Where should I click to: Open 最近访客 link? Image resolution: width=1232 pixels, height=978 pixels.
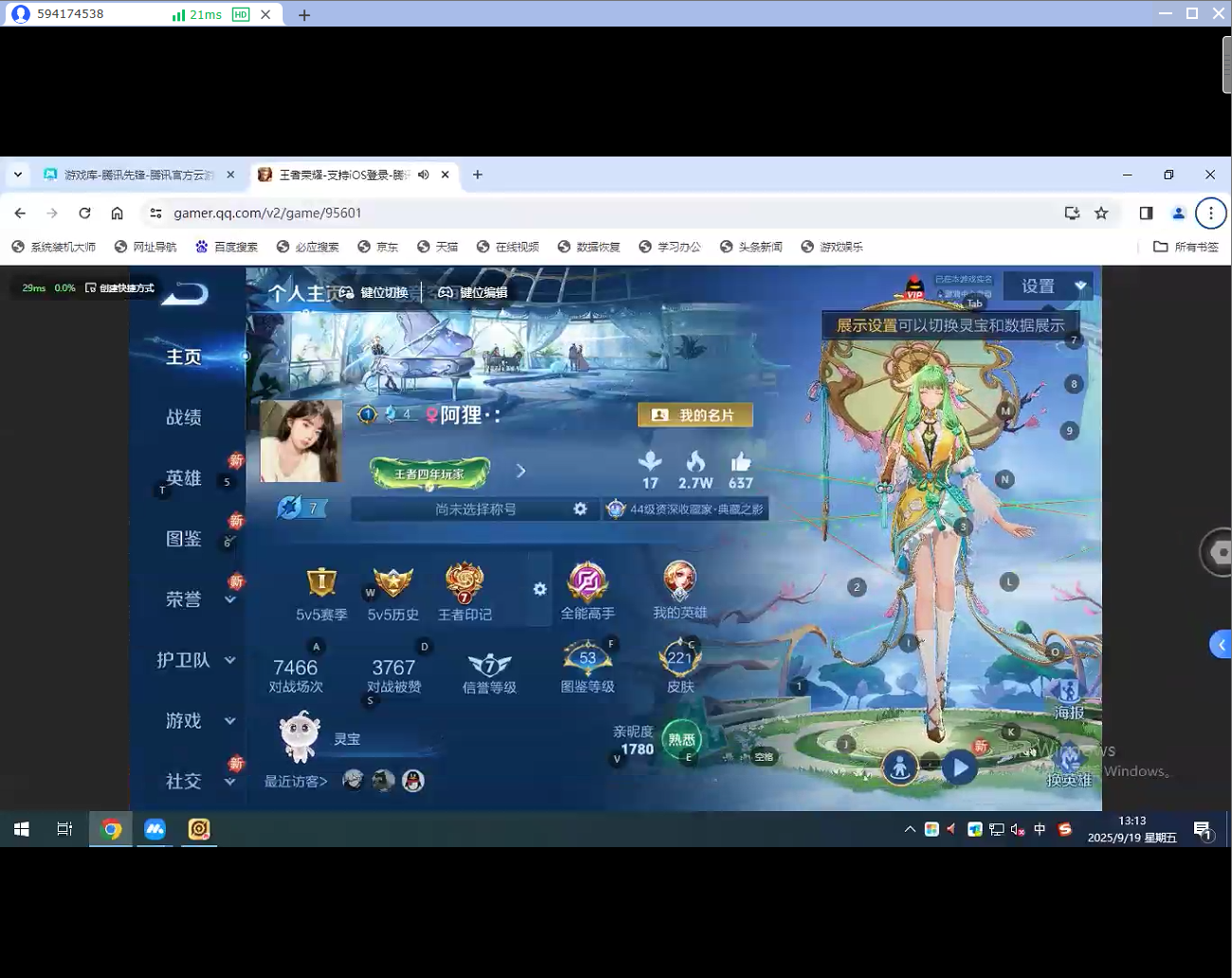tap(296, 782)
